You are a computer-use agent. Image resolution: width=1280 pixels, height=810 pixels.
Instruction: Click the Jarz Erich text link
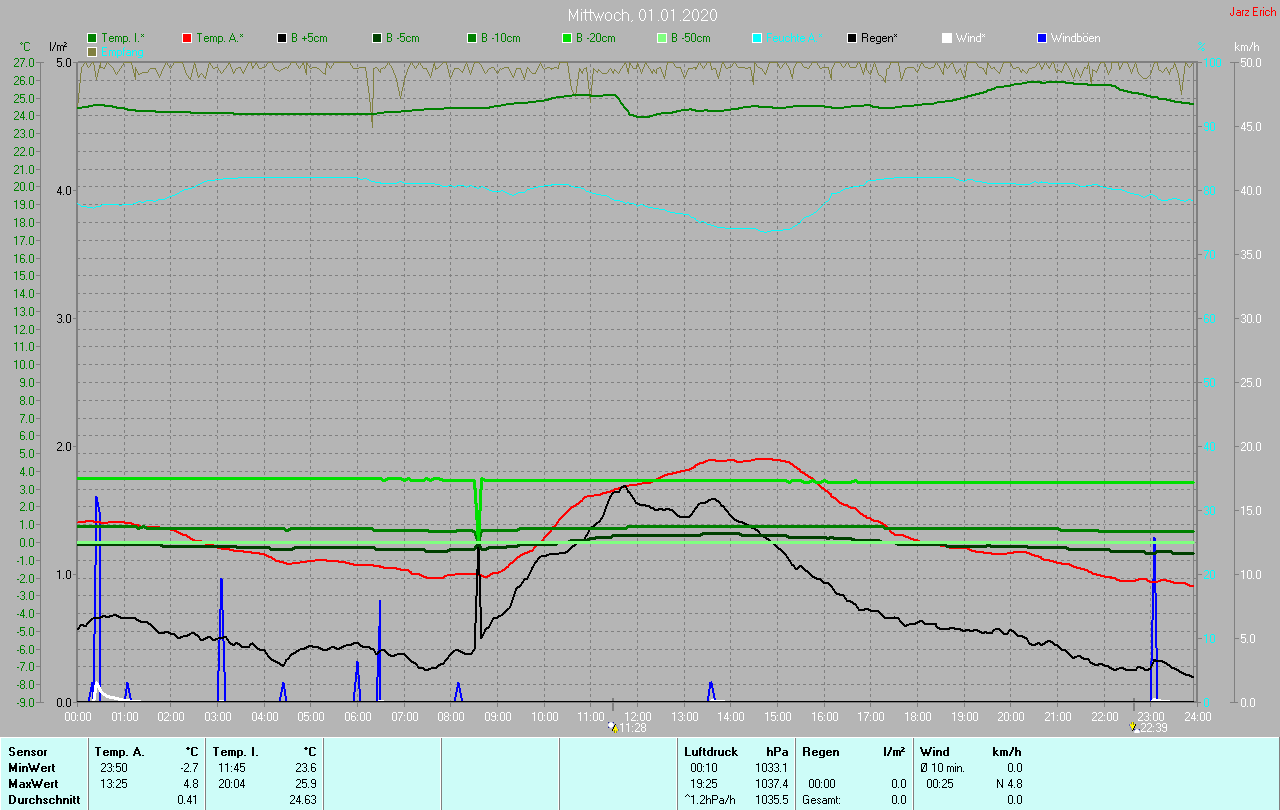[x=1252, y=13]
